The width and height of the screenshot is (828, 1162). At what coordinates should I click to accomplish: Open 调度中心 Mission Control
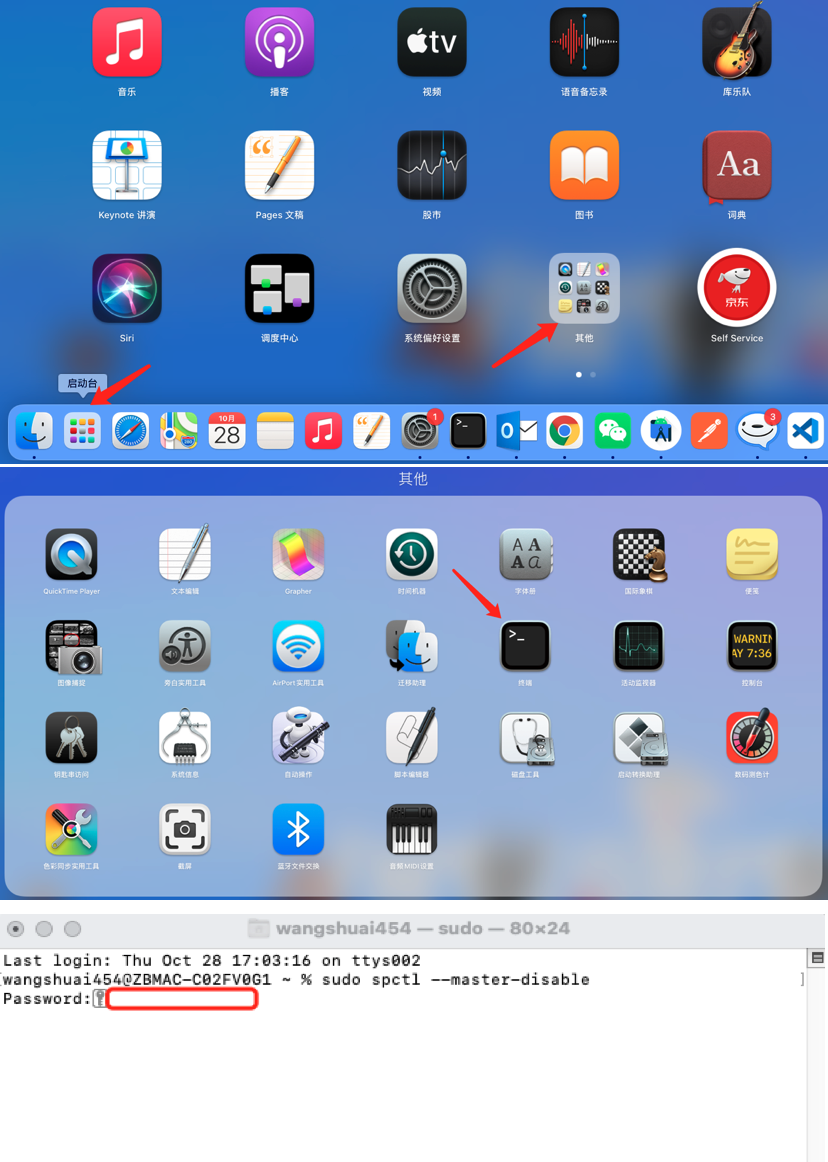pyautogui.click(x=279, y=288)
